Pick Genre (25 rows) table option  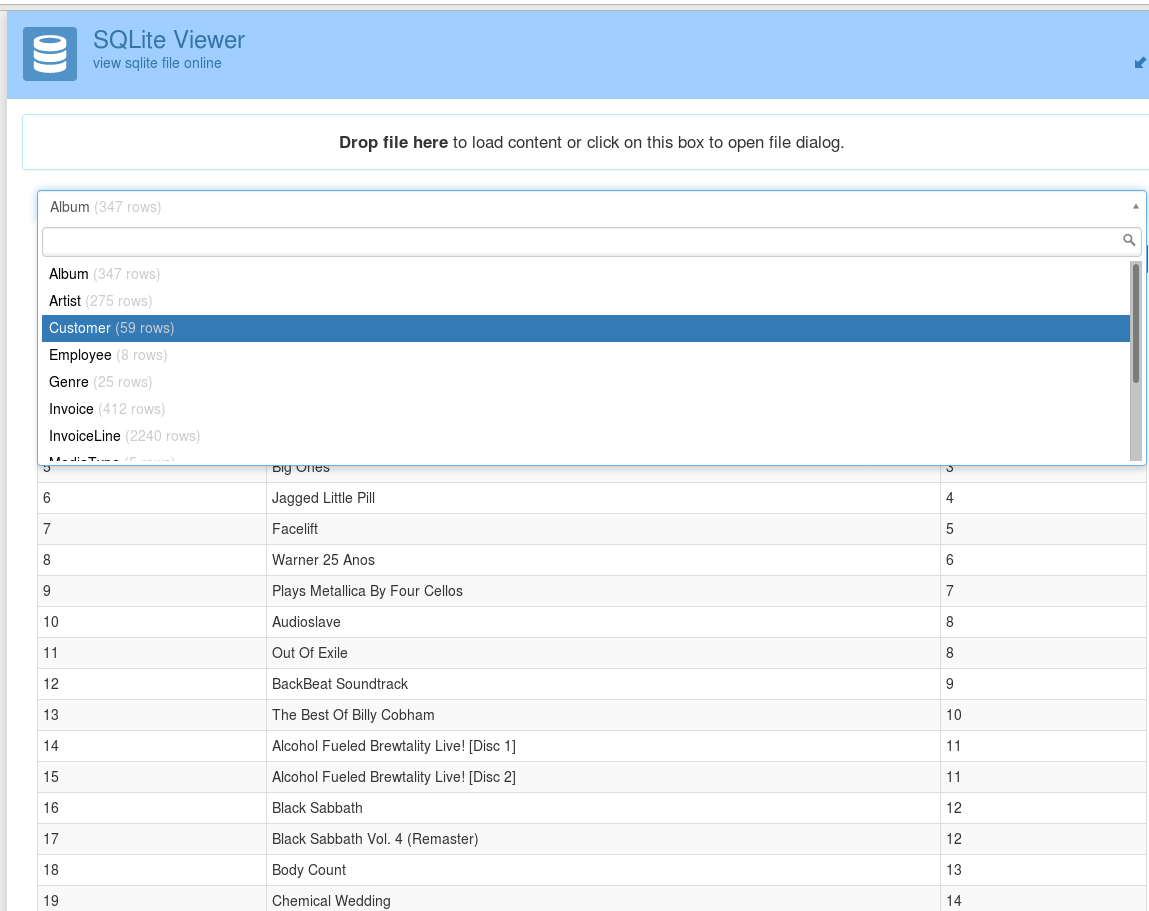pyautogui.click(x=585, y=383)
